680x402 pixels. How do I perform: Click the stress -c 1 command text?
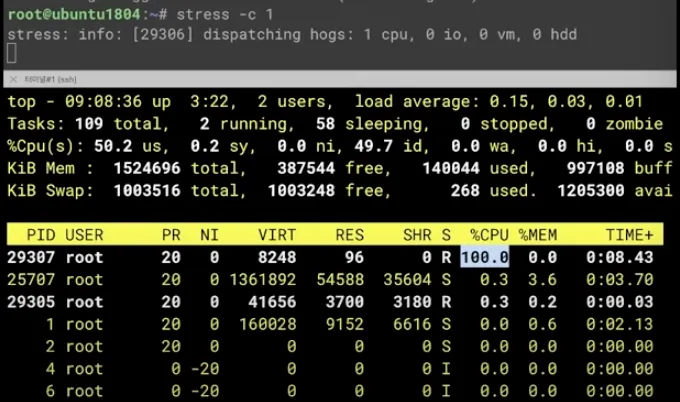[225, 15]
